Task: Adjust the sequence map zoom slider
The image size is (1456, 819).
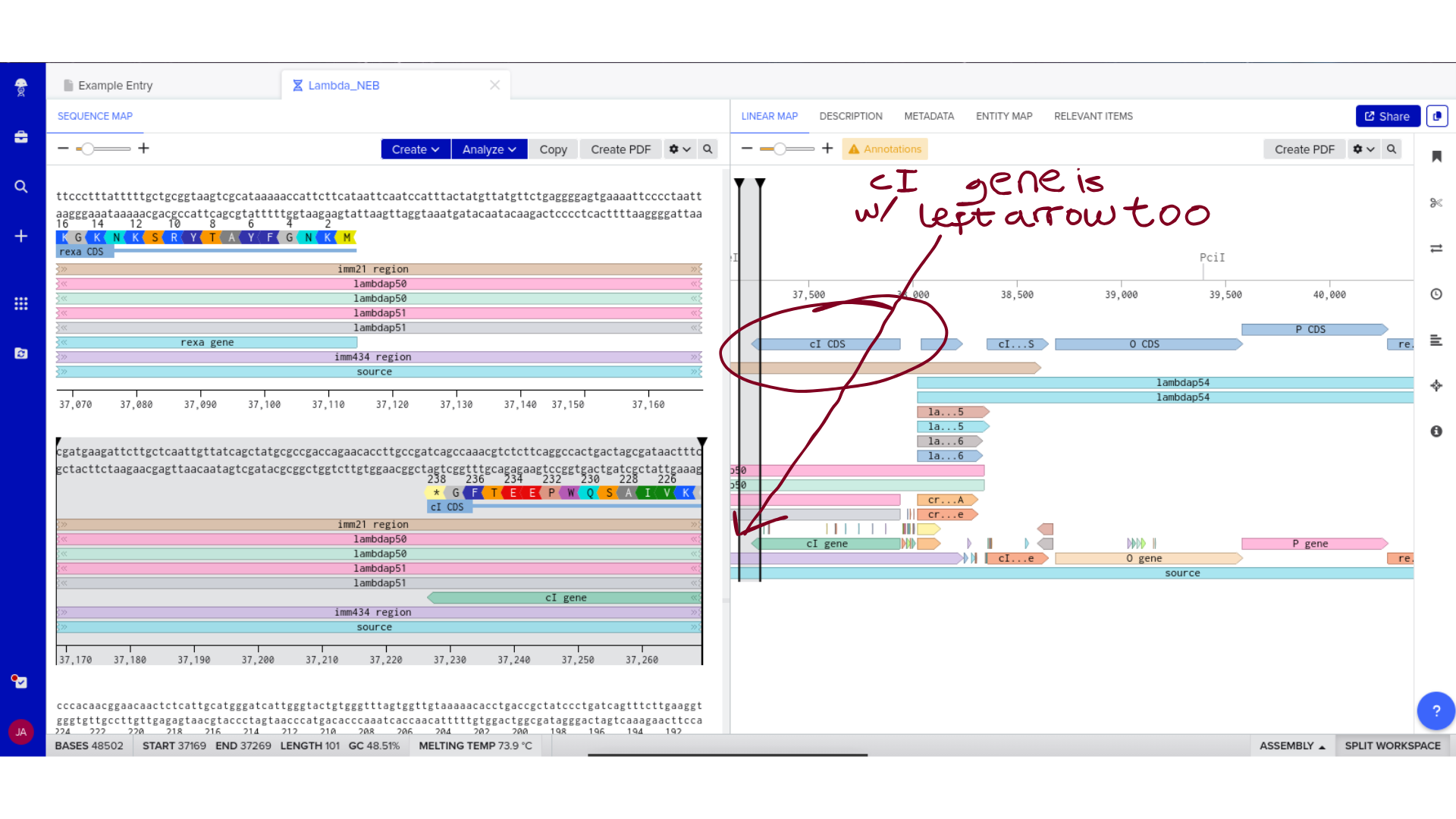Action: [89, 149]
